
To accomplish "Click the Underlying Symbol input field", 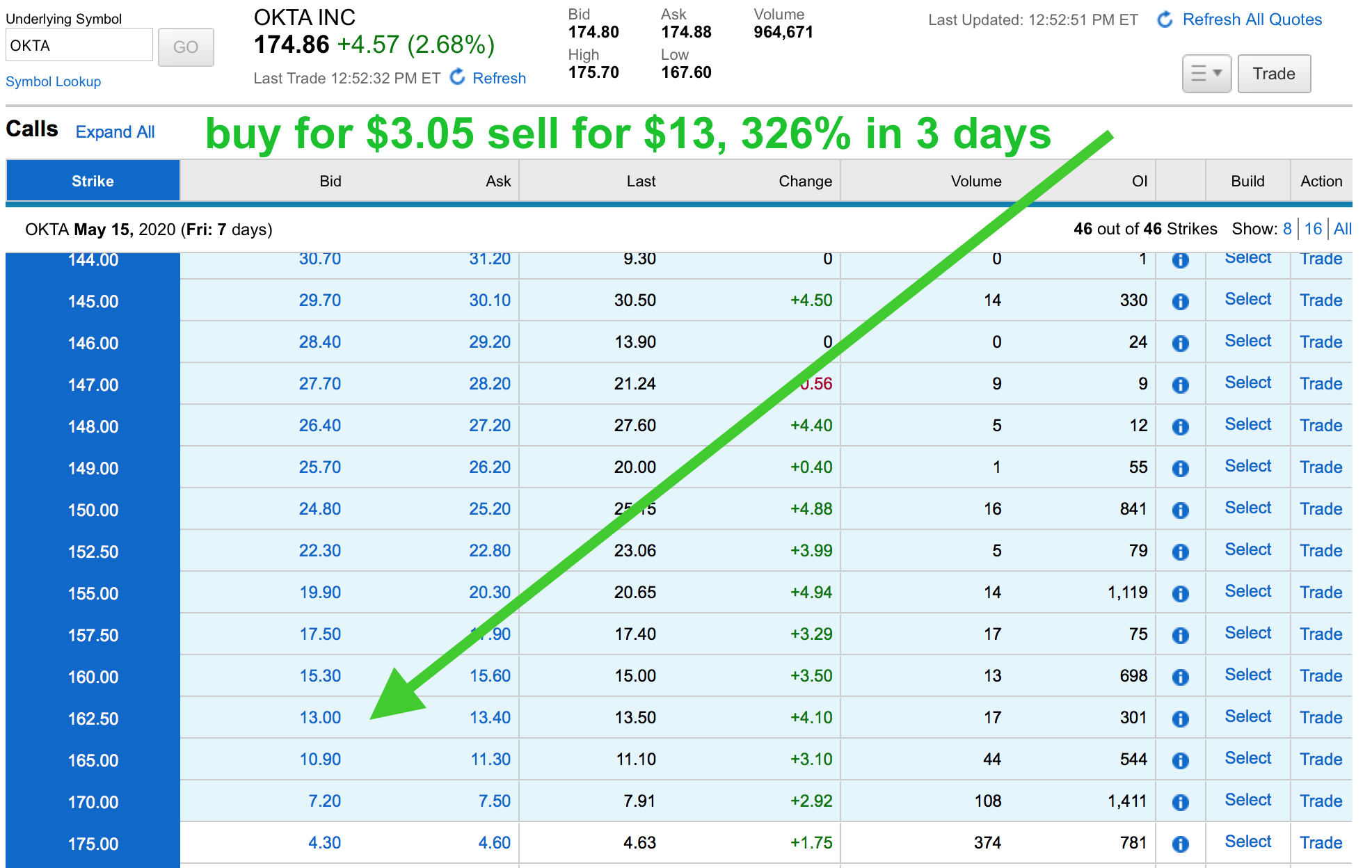I will [79, 46].
